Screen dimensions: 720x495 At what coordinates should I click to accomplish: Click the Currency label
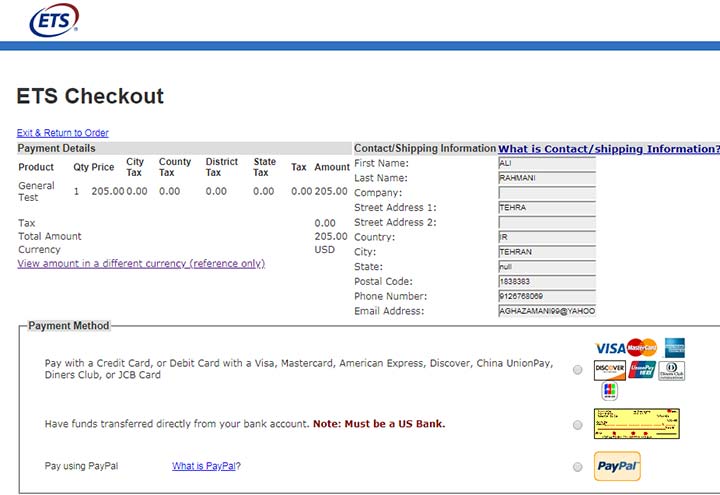click(x=39, y=250)
